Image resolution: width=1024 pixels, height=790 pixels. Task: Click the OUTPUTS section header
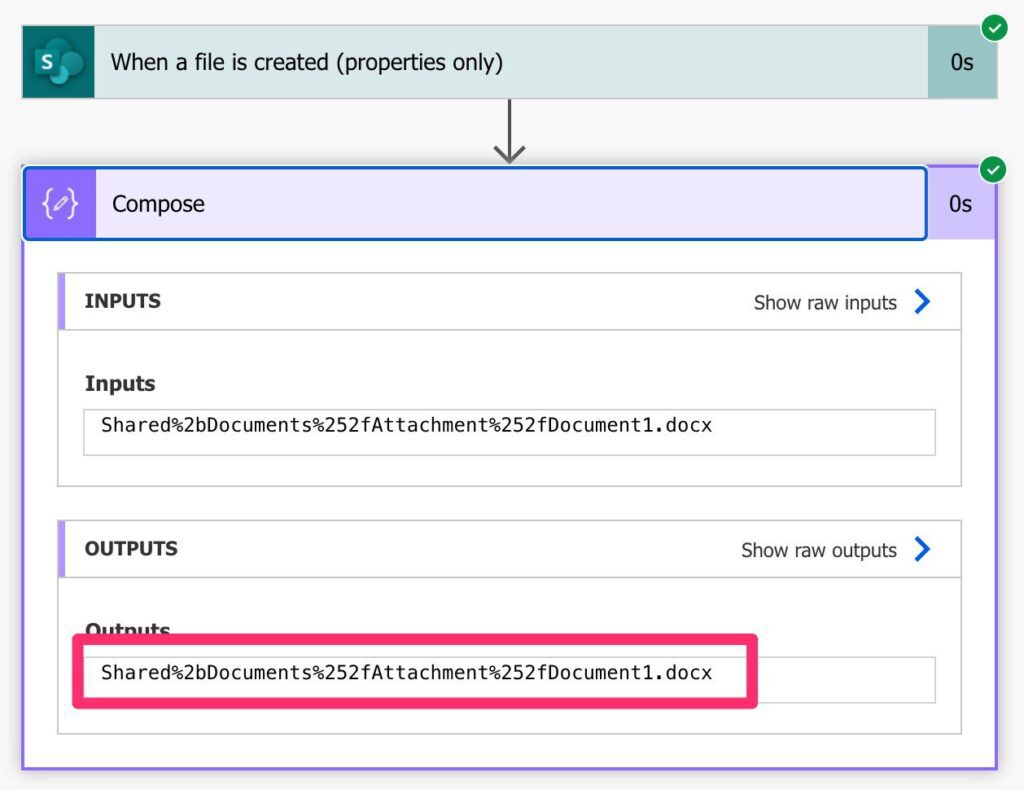(130, 549)
